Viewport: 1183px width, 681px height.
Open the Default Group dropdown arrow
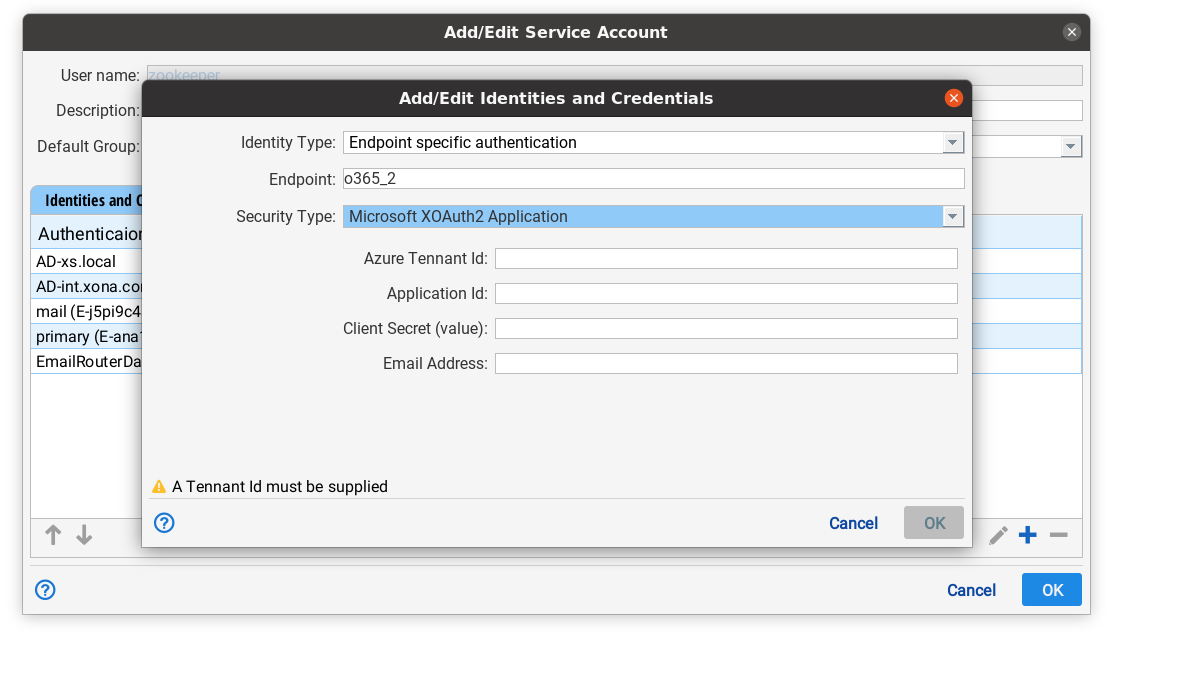click(1071, 147)
